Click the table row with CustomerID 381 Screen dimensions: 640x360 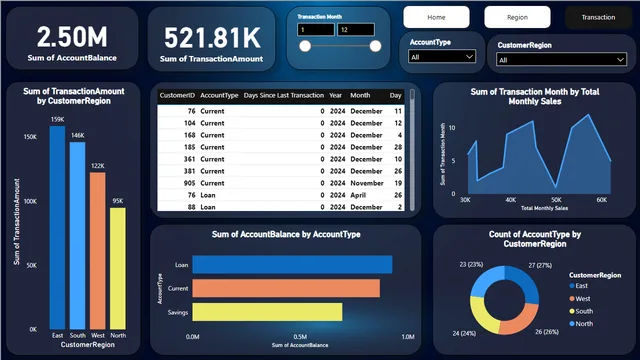click(281, 171)
